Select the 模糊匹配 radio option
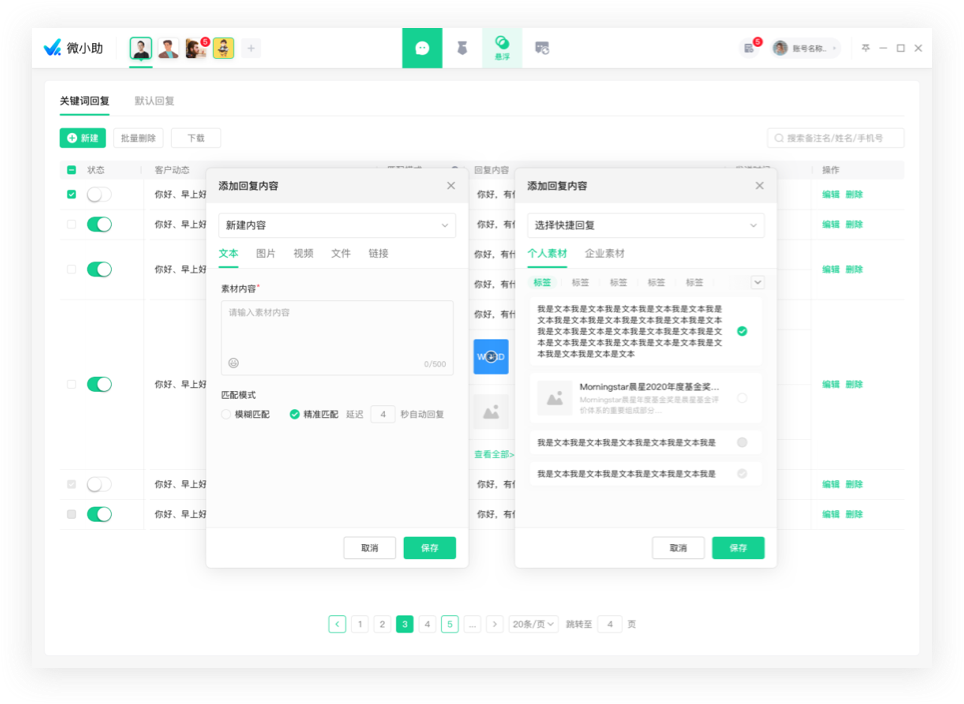This screenshot has width=964, height=704. [226, 414]
